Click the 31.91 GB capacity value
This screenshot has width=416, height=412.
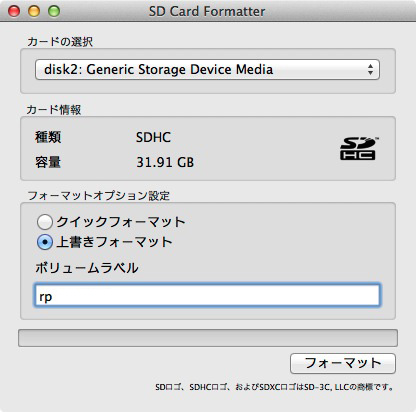[x=165, y=162]
